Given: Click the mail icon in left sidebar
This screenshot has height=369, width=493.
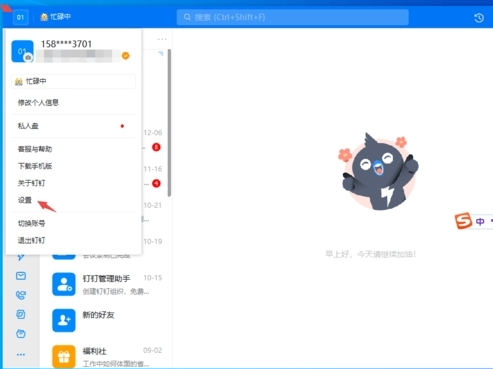Looking at the screenshot, I should 21,276.
